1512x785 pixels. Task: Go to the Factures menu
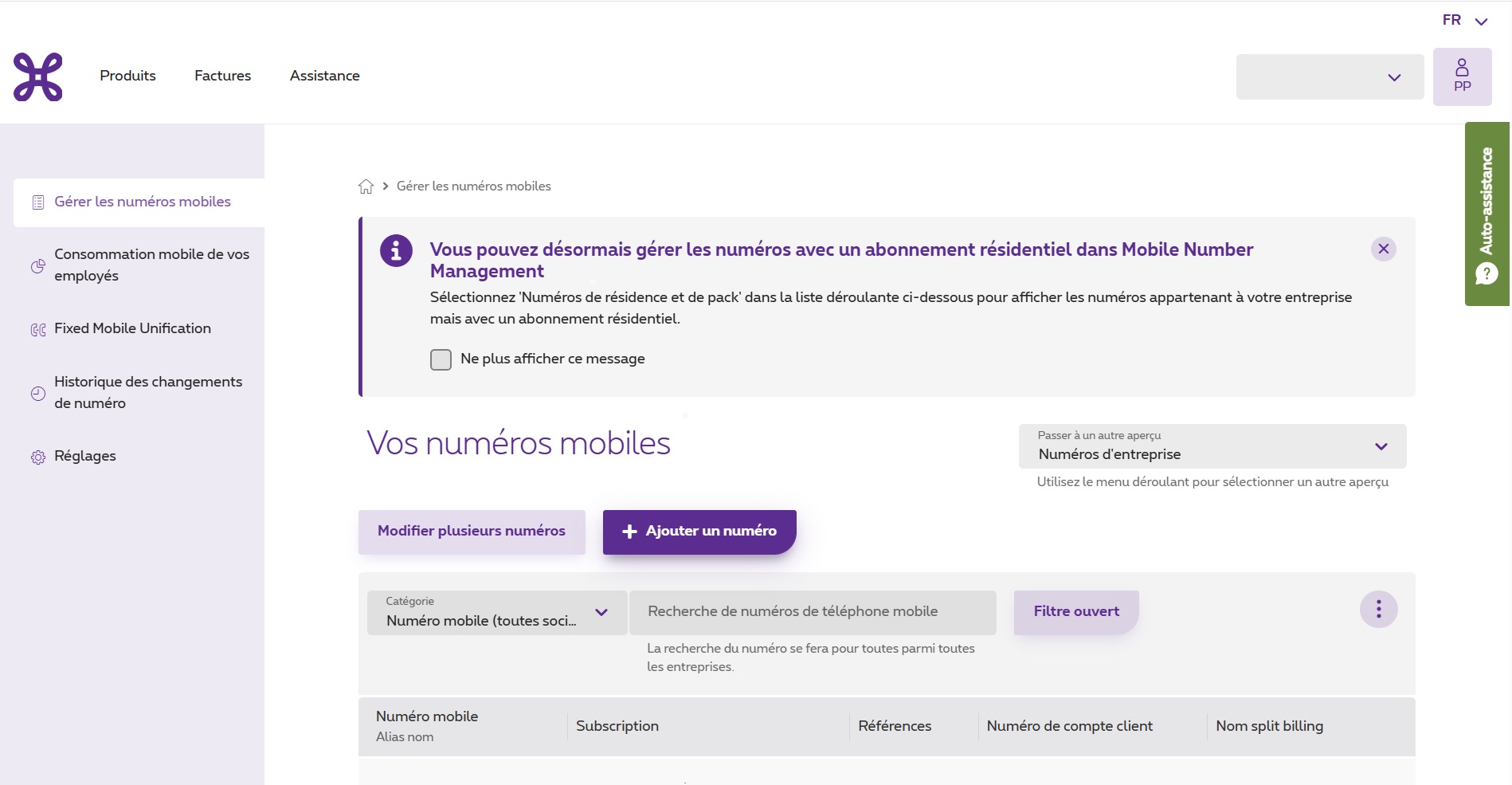[222, 76]
